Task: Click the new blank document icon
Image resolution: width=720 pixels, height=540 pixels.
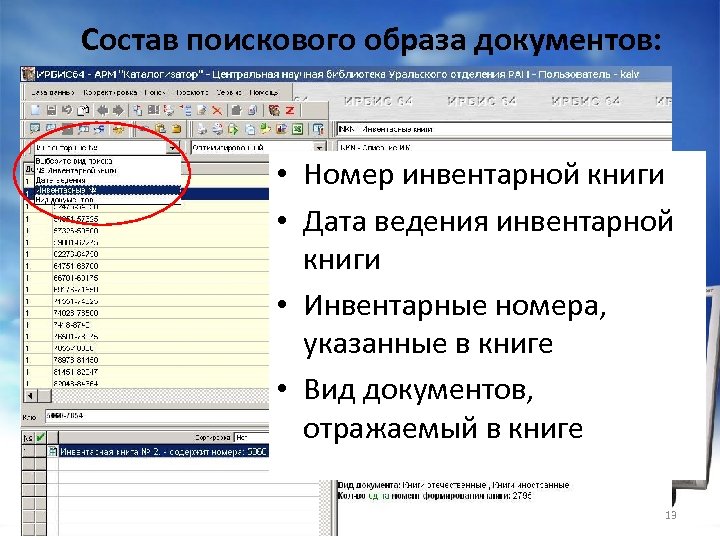Action: (35, 110)
